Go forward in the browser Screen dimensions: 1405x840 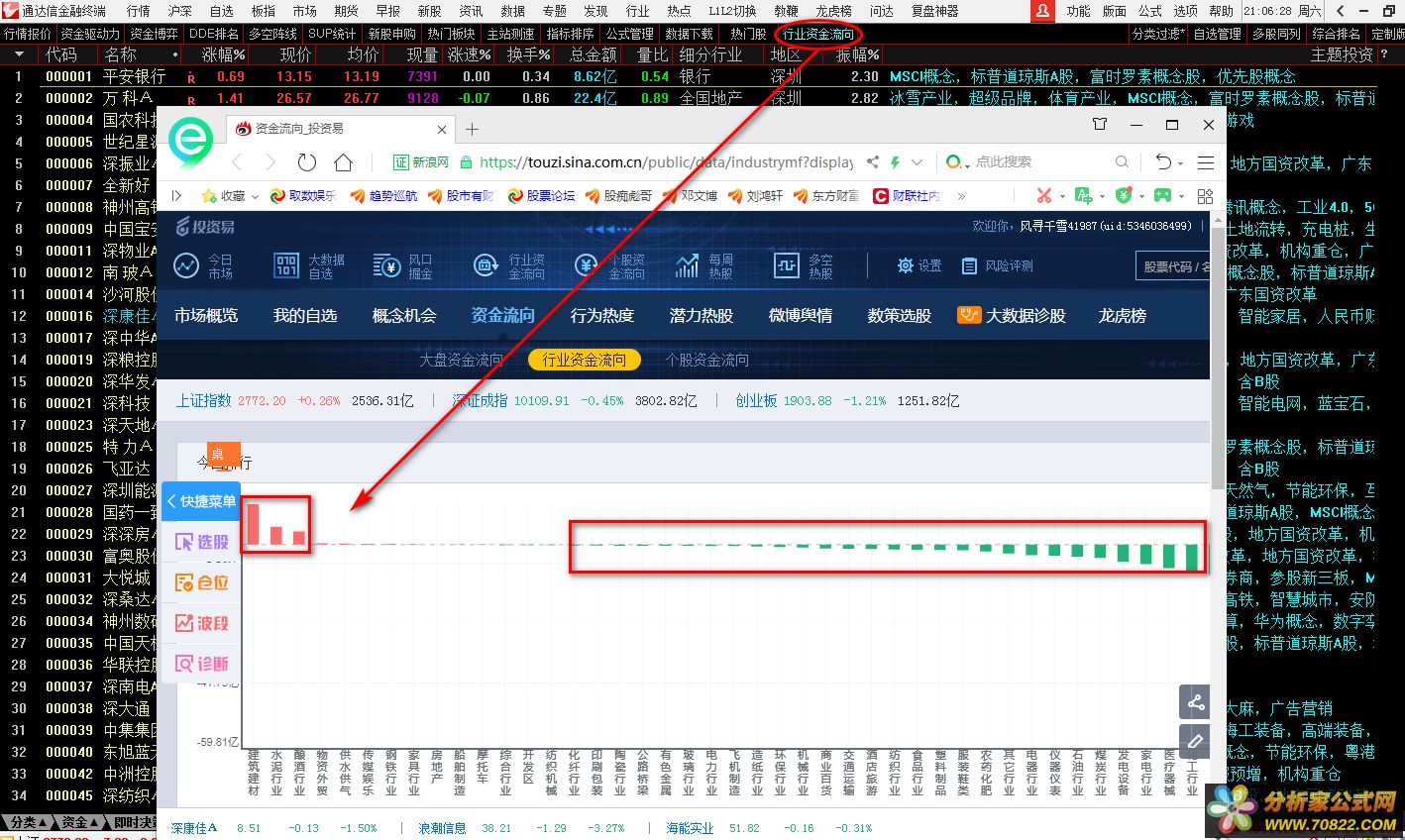[x=270, y=162]
